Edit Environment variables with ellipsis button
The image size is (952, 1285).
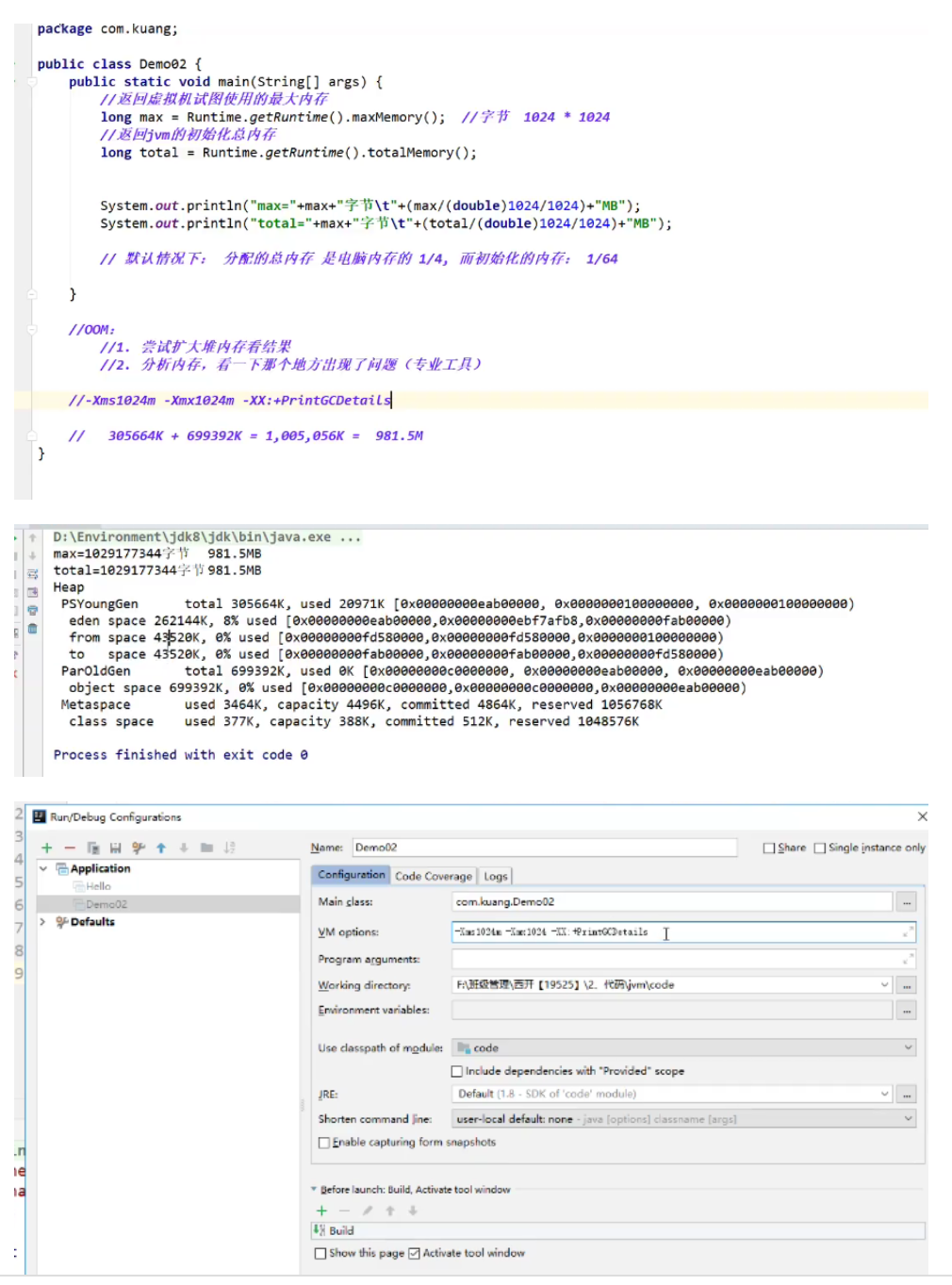click(907, 1011)
